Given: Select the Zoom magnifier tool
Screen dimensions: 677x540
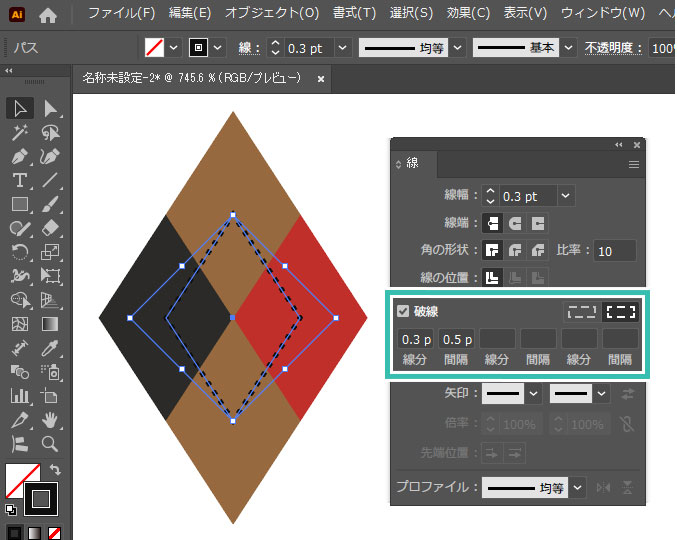Looking at the screenshot, I should coord(50,445).
